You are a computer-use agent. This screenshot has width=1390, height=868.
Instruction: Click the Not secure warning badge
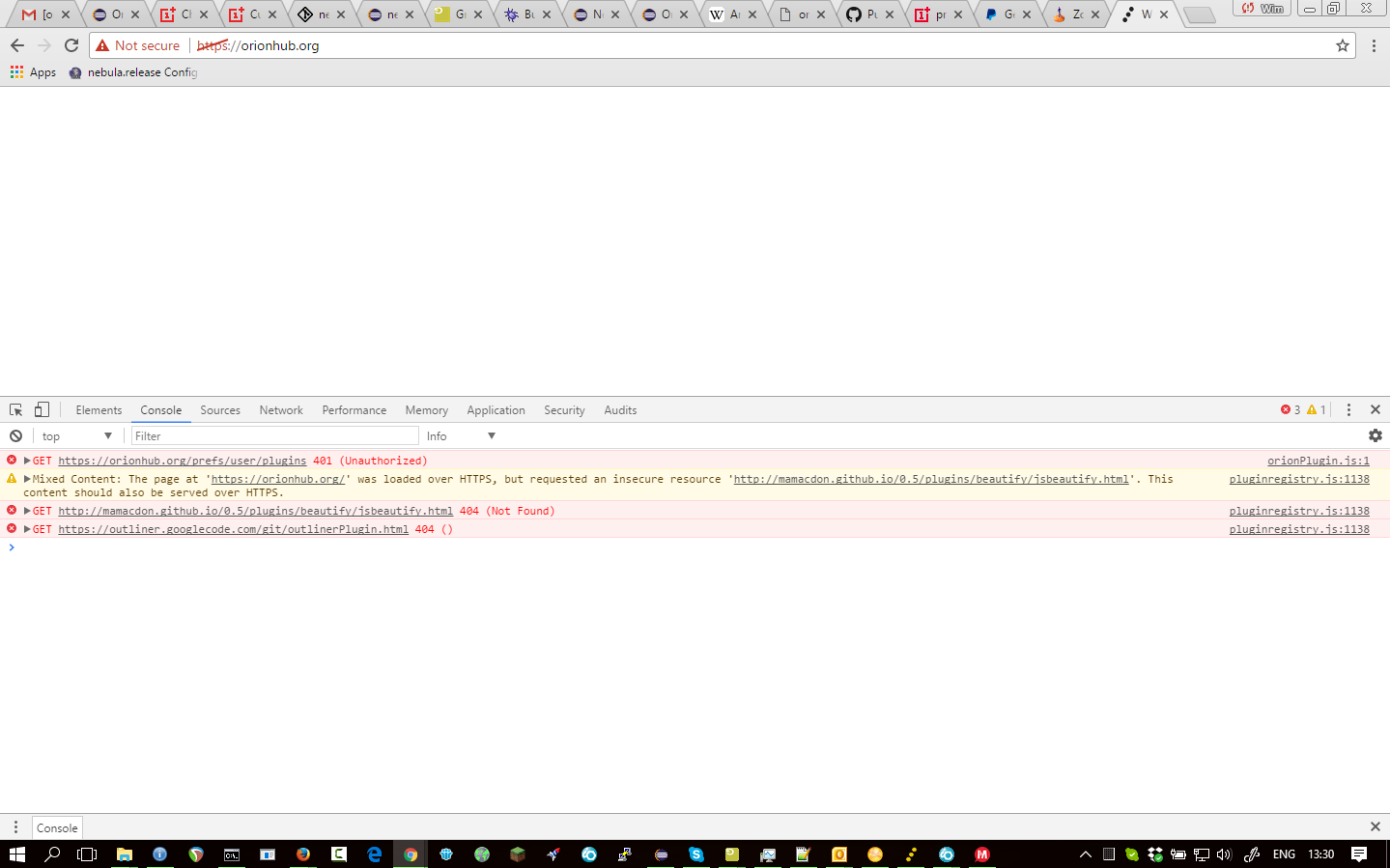coord(136,44)
